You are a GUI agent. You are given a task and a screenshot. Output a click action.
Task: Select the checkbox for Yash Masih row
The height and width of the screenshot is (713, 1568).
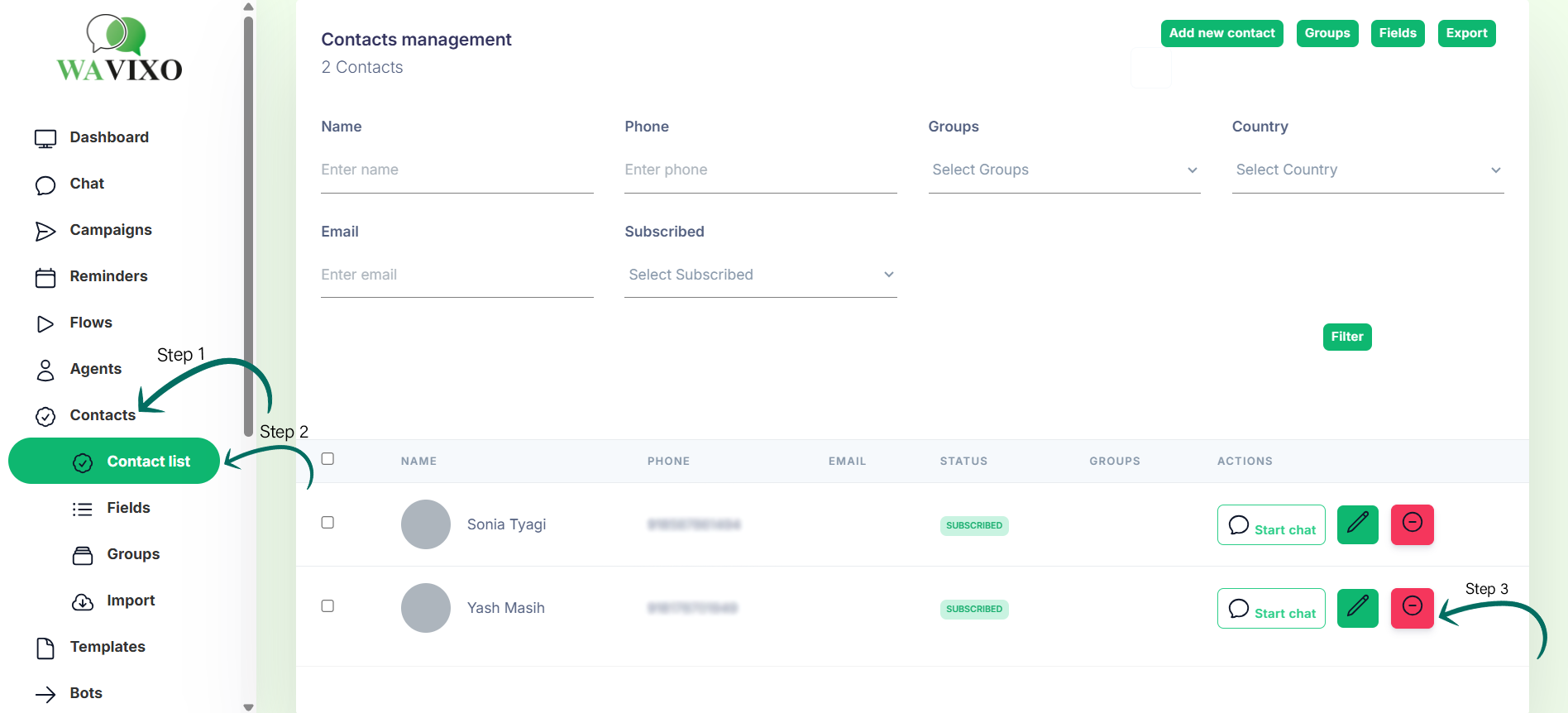[327, 606]
